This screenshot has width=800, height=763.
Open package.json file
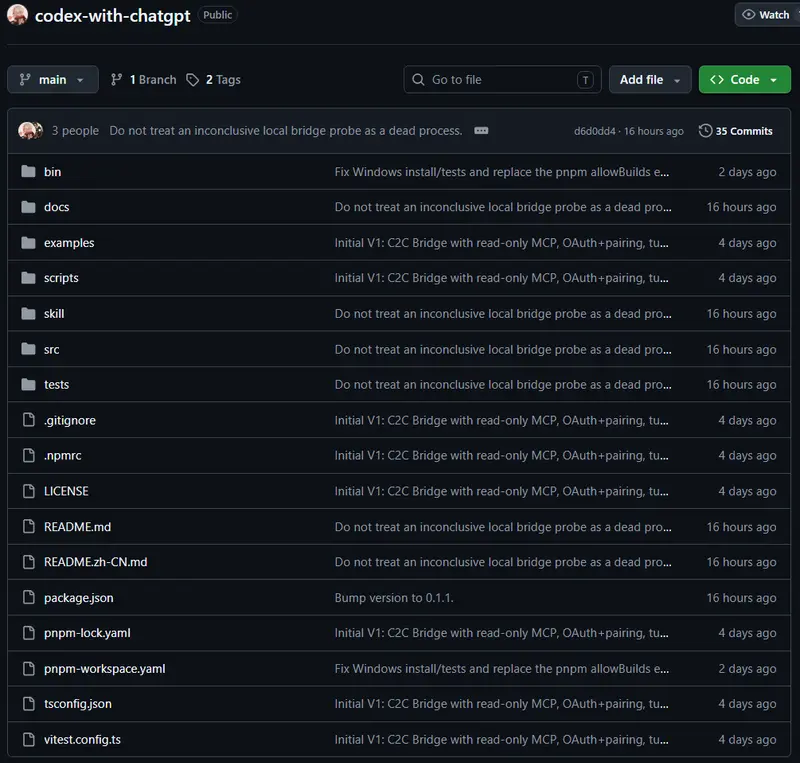click(79, 598)
